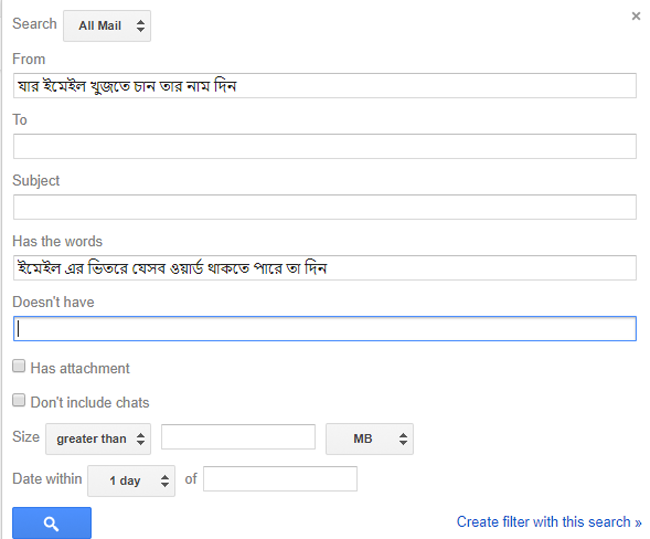Image resolution: width=650 pixels, height=539 pixels.
Task: Enable the Has attachment checkbox
Action: coord(19,368)
